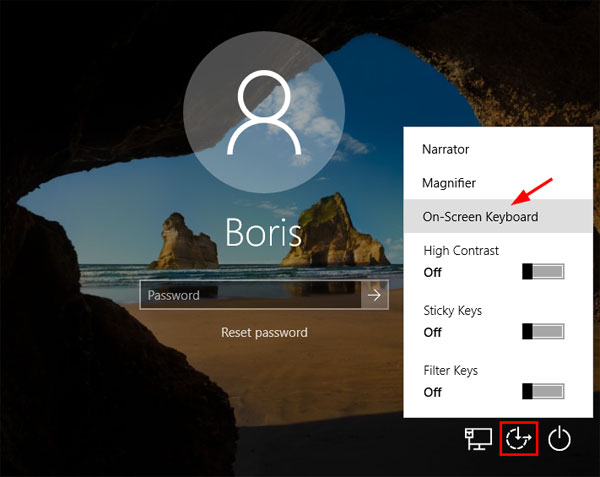Click the power options icon
The height and width of the screenshot is (477, 600).
pos(560,439)
